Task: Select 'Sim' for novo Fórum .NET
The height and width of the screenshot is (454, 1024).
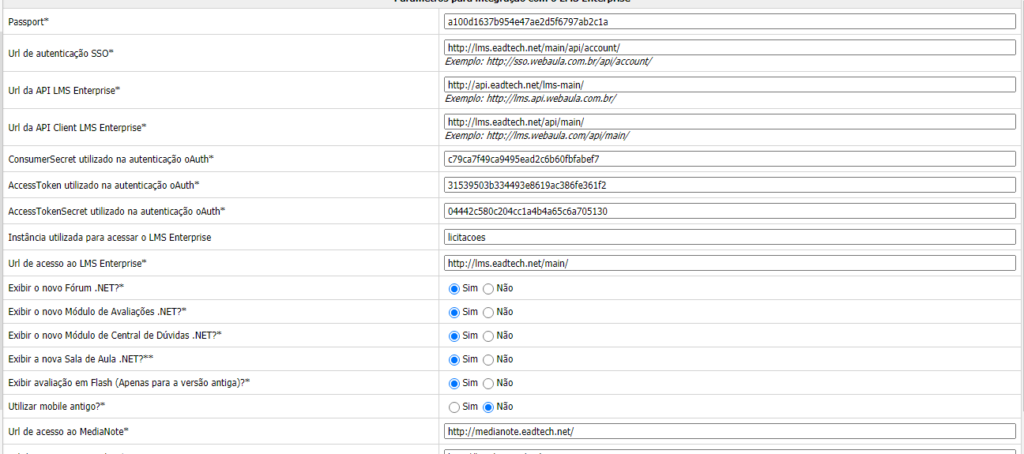Action: pos(455,288)
